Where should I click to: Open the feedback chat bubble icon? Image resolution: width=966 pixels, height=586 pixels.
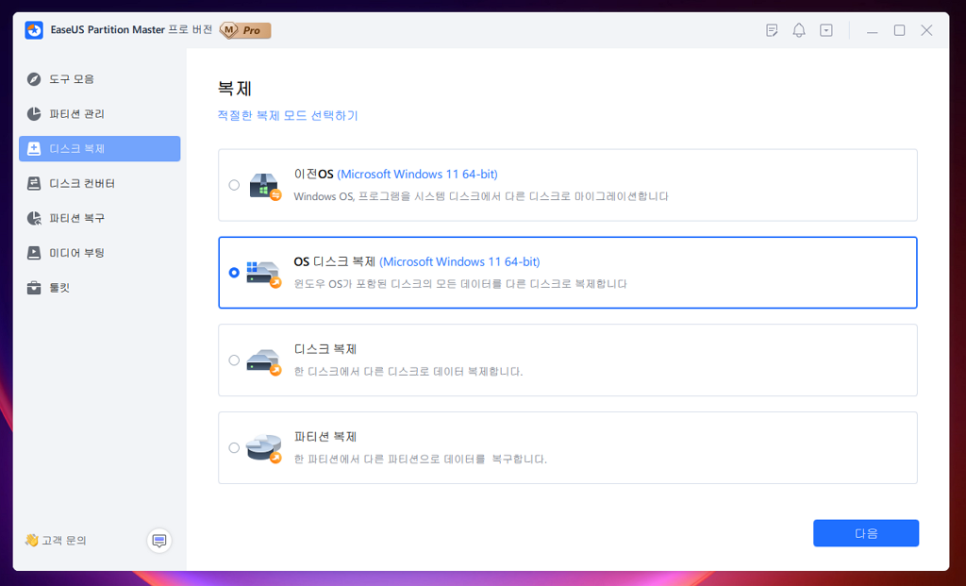click(159, 540)
